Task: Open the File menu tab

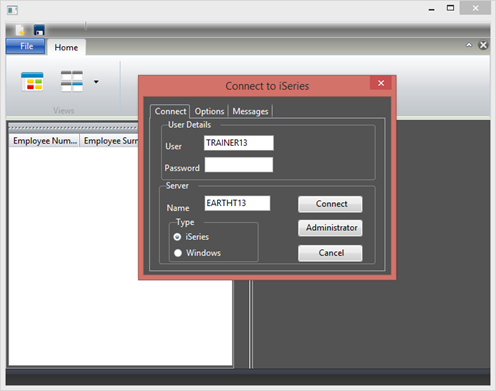Action: point(25,46)
